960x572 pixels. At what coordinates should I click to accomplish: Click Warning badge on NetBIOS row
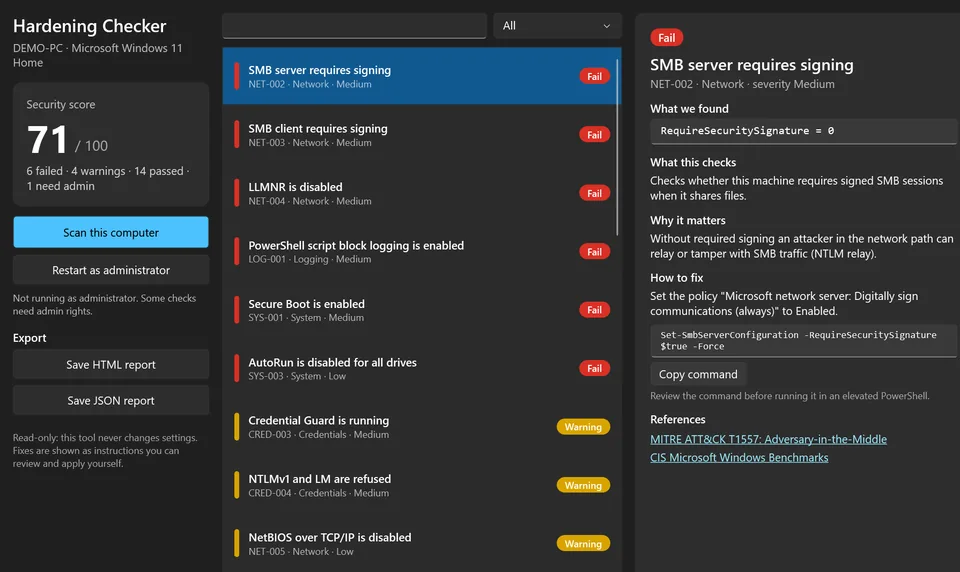tap(583, 543)
